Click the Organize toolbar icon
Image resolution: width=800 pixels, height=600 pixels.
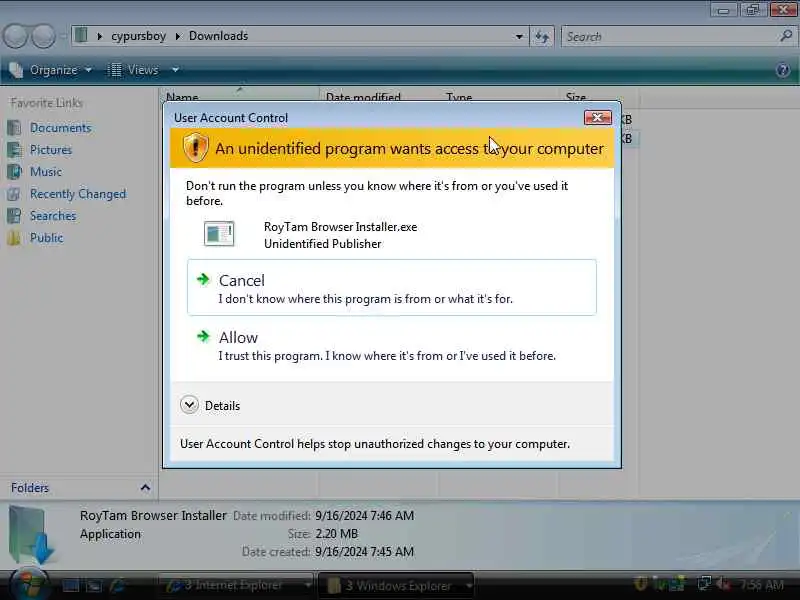pos(16,70)
